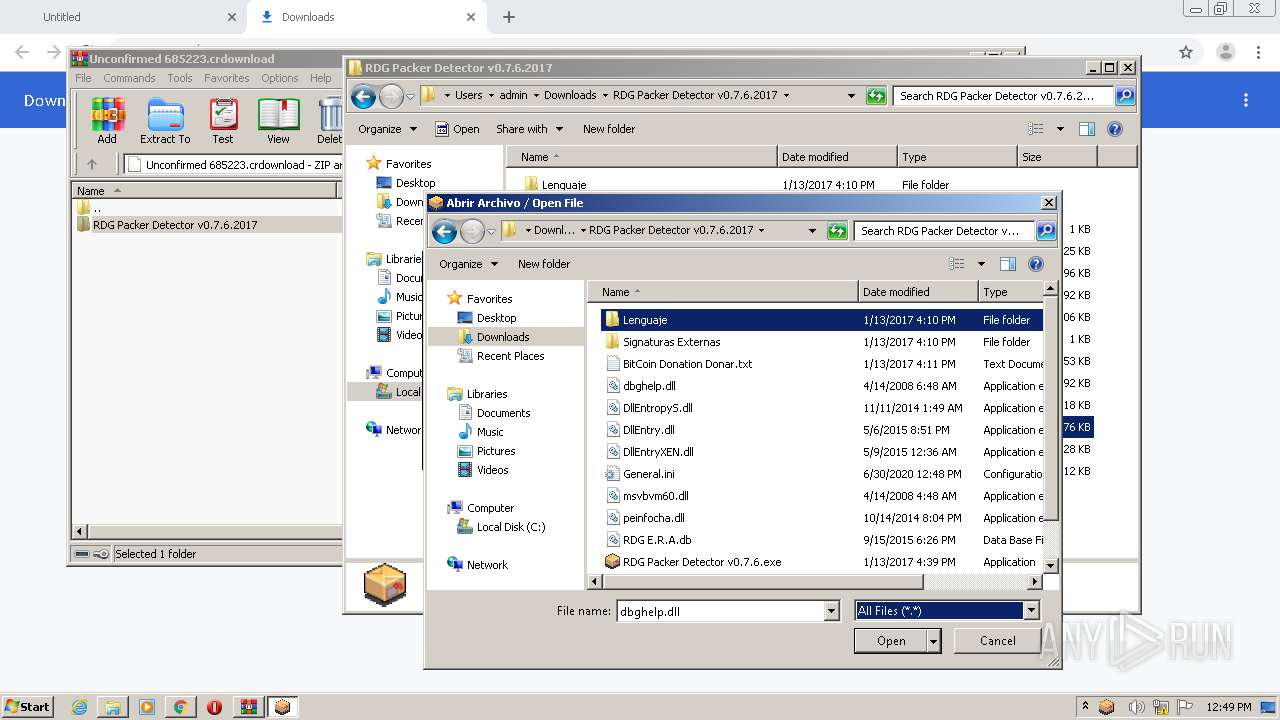Open a new Chrome tab
1280x720 pixels.
[509, 17]
